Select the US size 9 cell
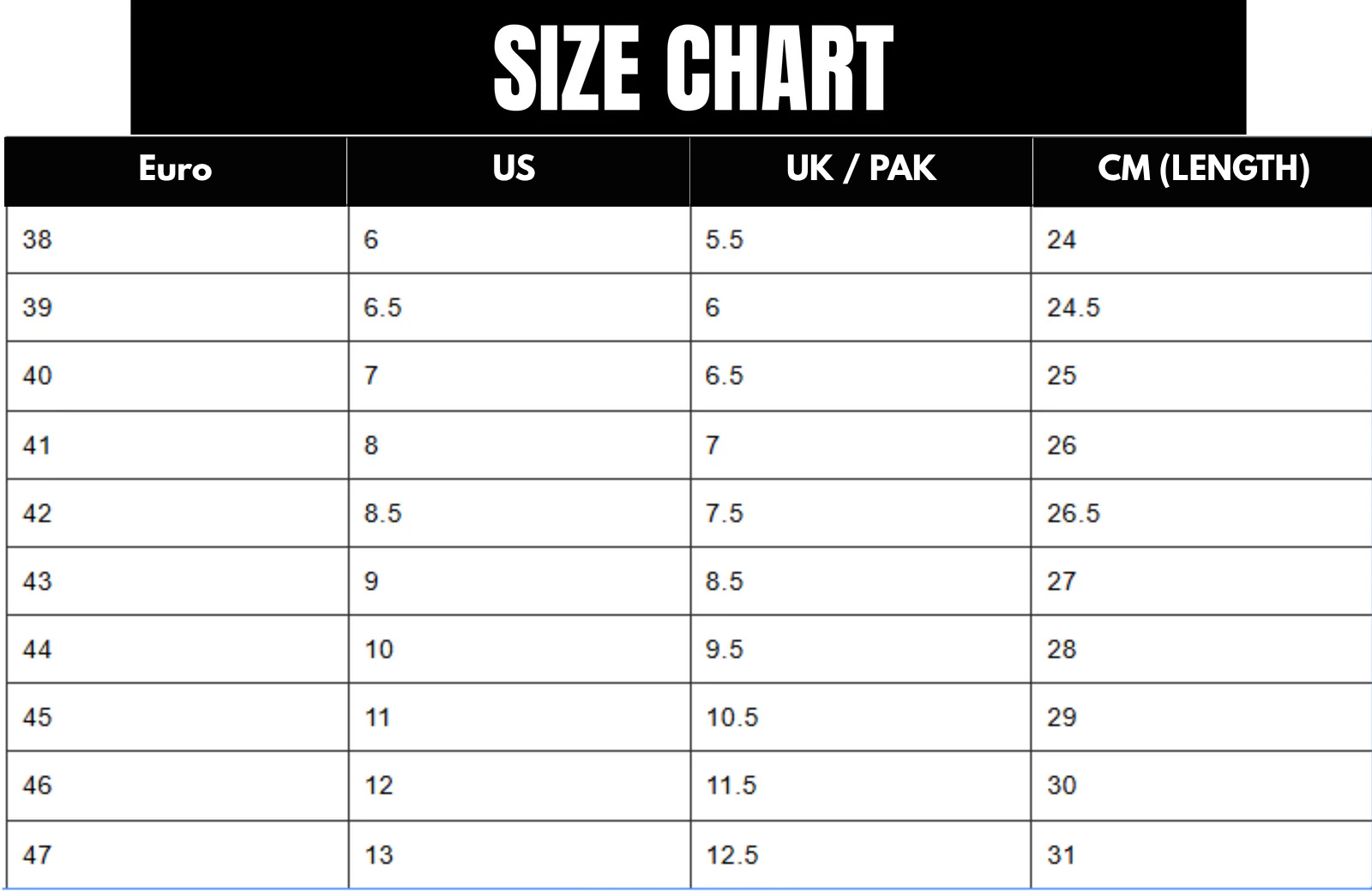This screenshot has width=1372, height=891. [x=371, y=581]
